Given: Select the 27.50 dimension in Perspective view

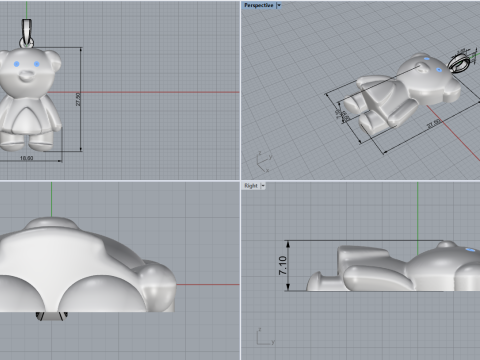Looking at the screenshot, I should (x=434, y=124).
